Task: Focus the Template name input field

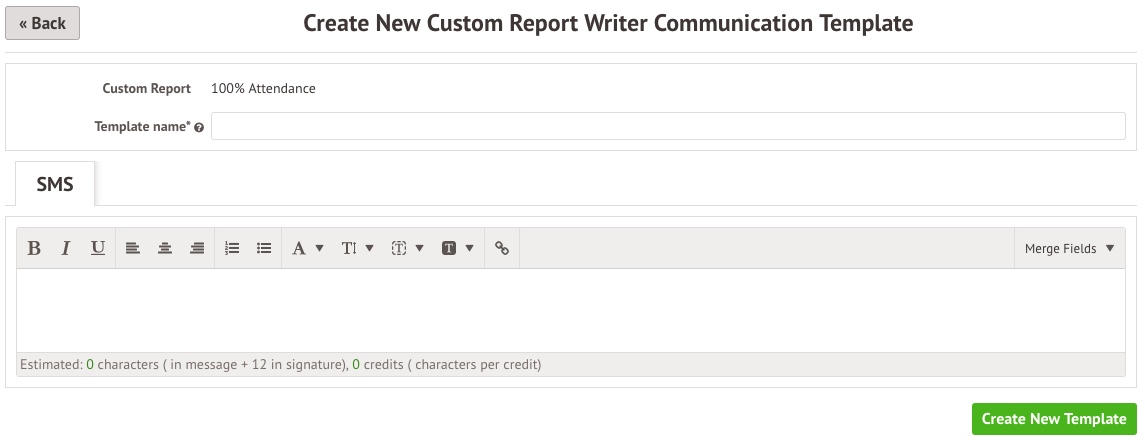Action: (668, 126)
